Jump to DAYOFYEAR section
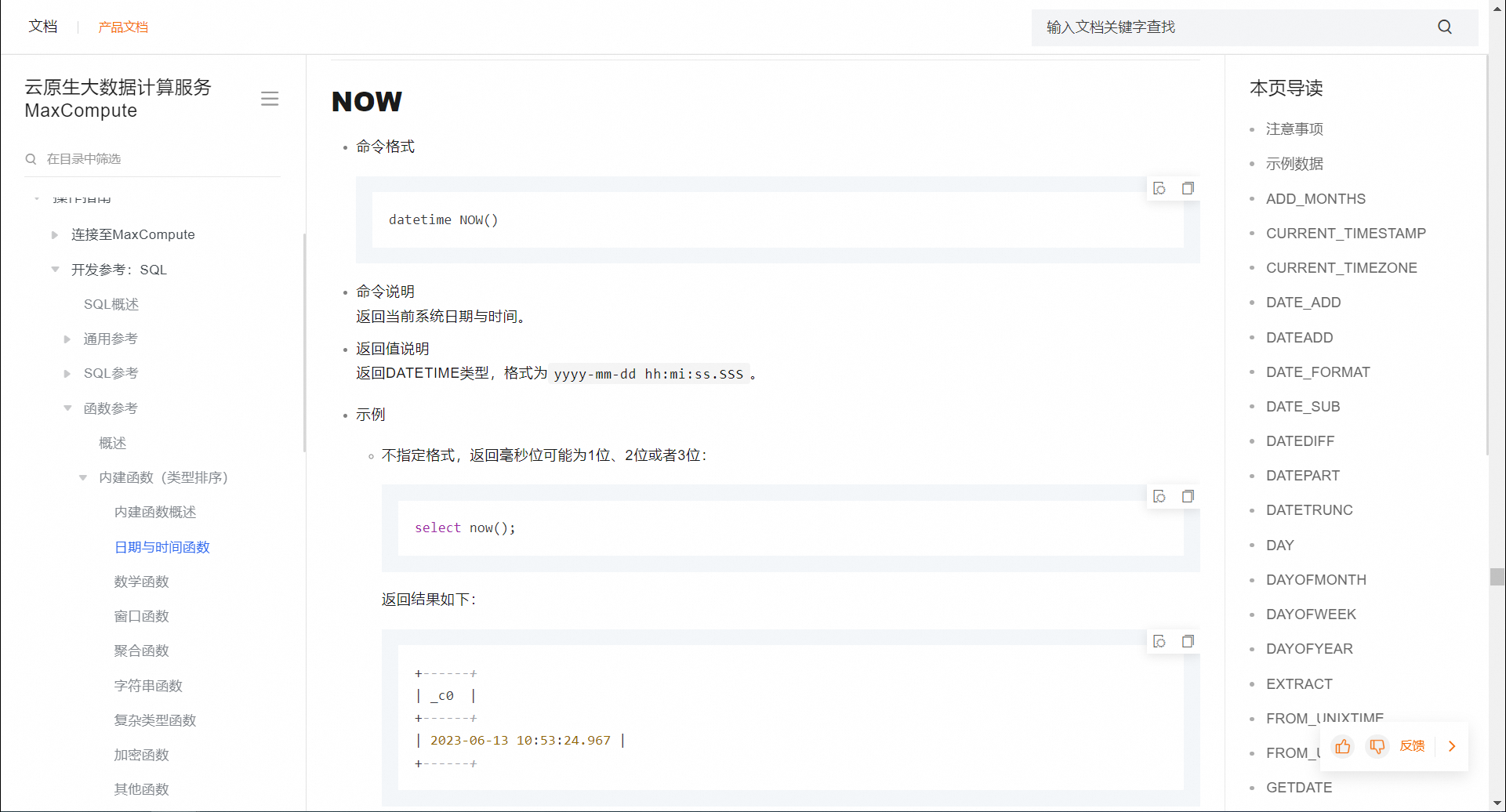The image size is (1506, 812). coord(1309,649)
